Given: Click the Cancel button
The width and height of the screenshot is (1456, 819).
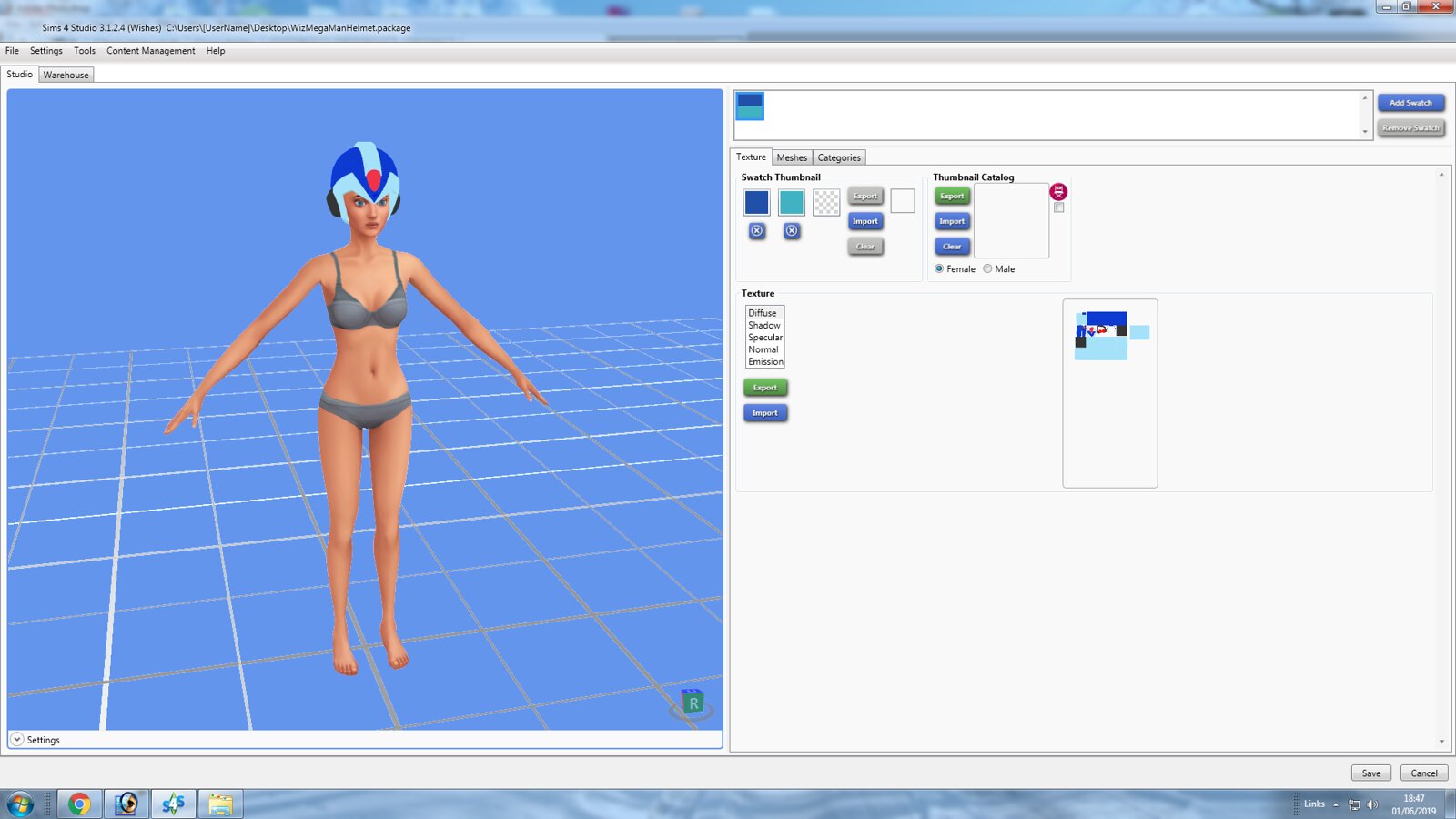Looking at the screenshot, I should [x=1424, y=773].
